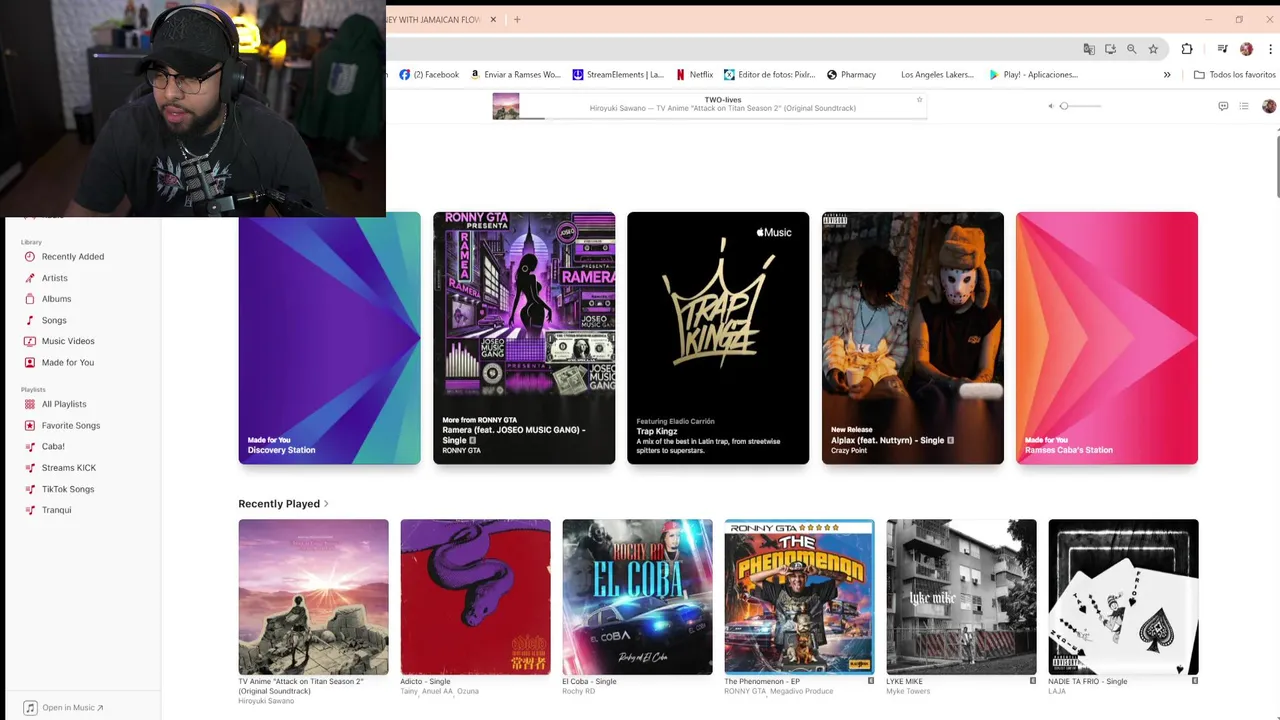Open the Pharmacy bookmark
Image resolution: width=1280 pixels, height=720 pixels.
[851, 75]
